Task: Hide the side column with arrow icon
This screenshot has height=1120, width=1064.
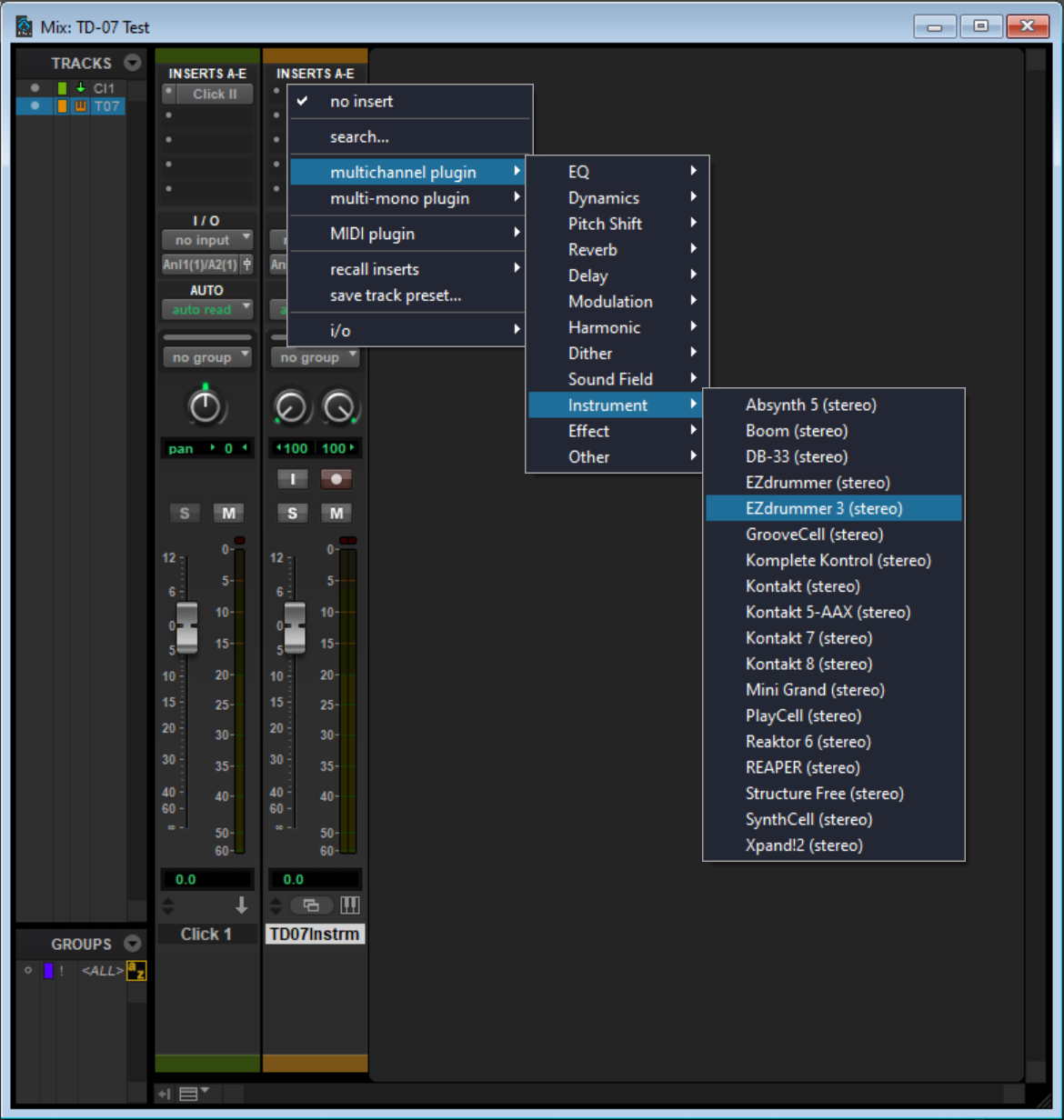Action: pos(166,1094)
